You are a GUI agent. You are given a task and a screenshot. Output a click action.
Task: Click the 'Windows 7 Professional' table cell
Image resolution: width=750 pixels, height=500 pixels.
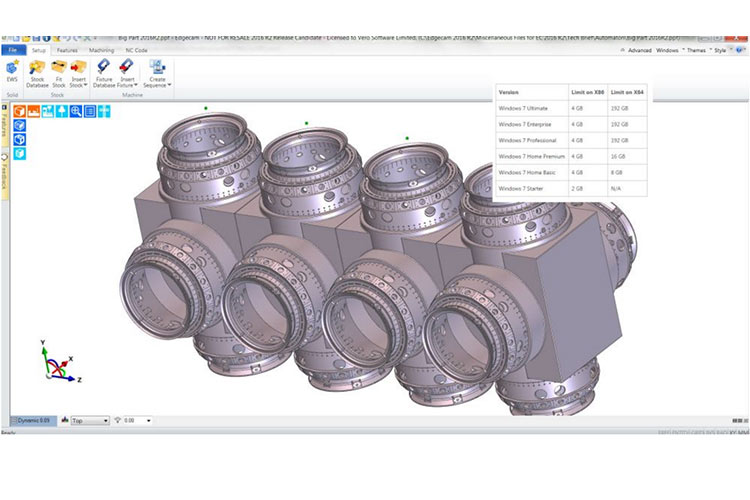pyautogui.click(x=531, y=141)
